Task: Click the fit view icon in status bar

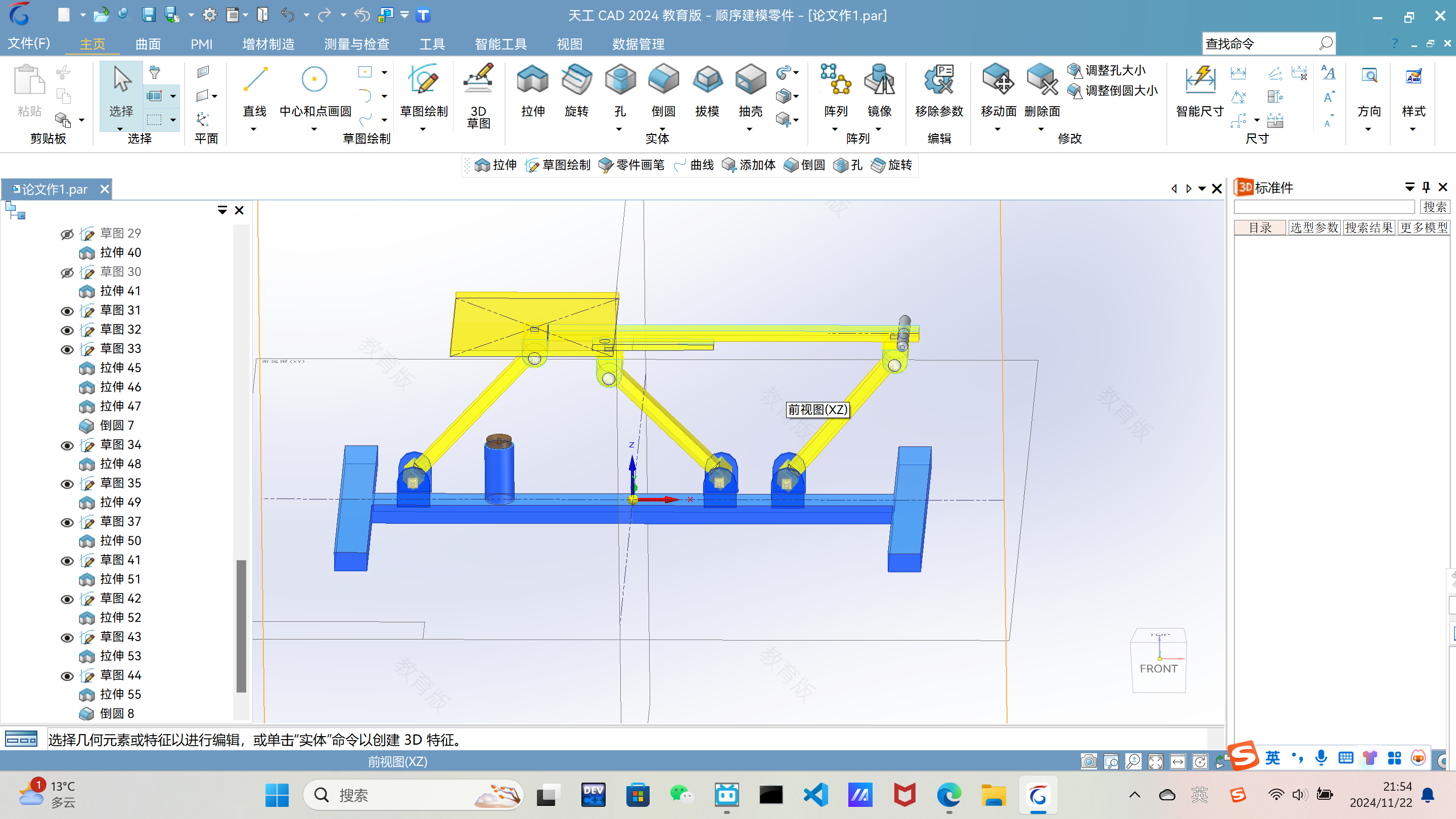Action: (1155, 761)
